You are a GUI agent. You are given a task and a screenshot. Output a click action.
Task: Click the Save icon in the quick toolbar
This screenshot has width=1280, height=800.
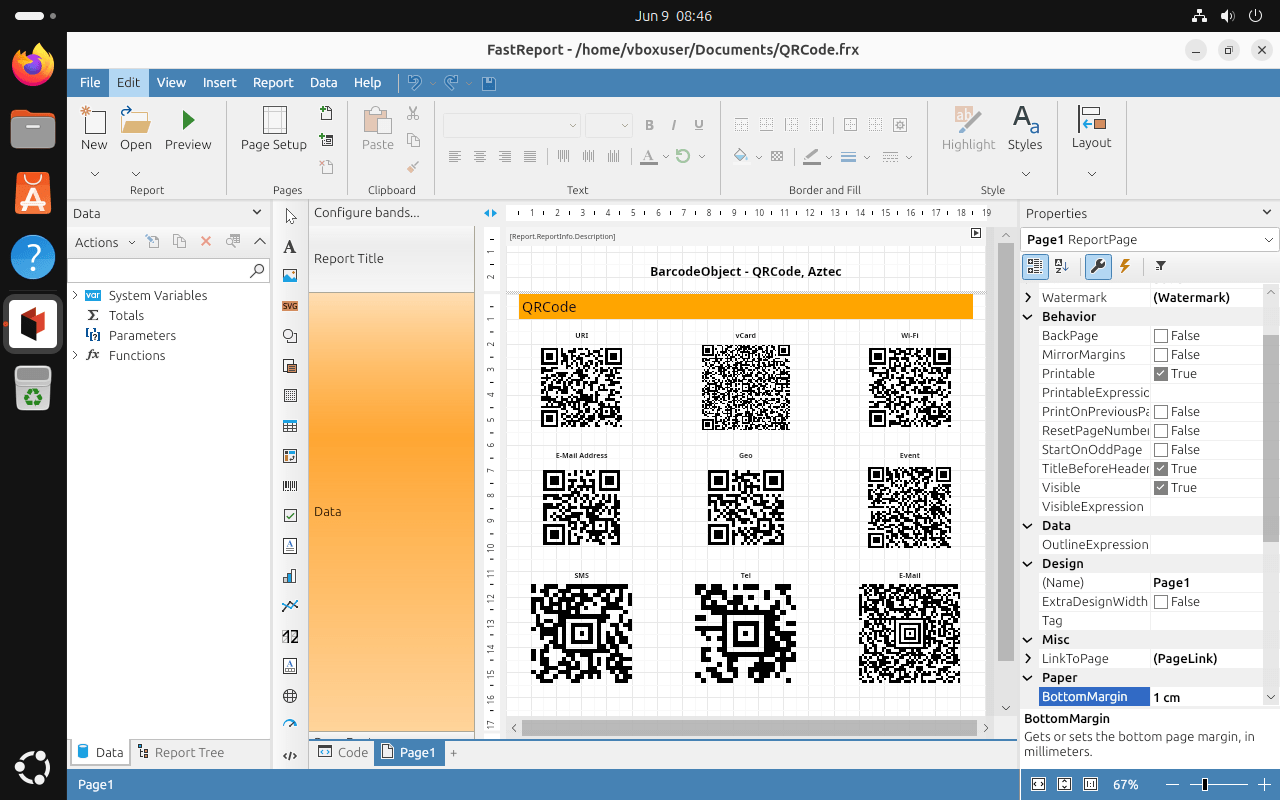coord(489,83)
